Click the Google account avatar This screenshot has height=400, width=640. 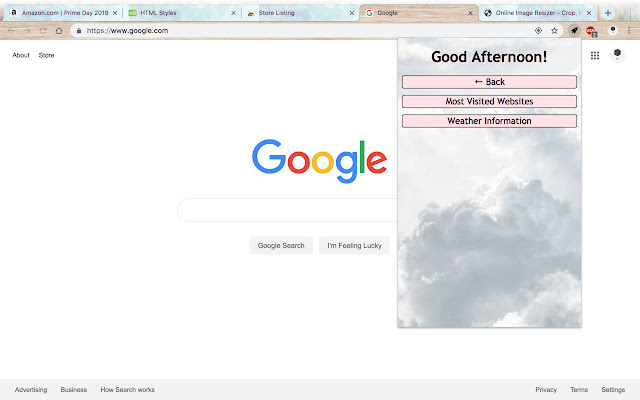[617, 55]
